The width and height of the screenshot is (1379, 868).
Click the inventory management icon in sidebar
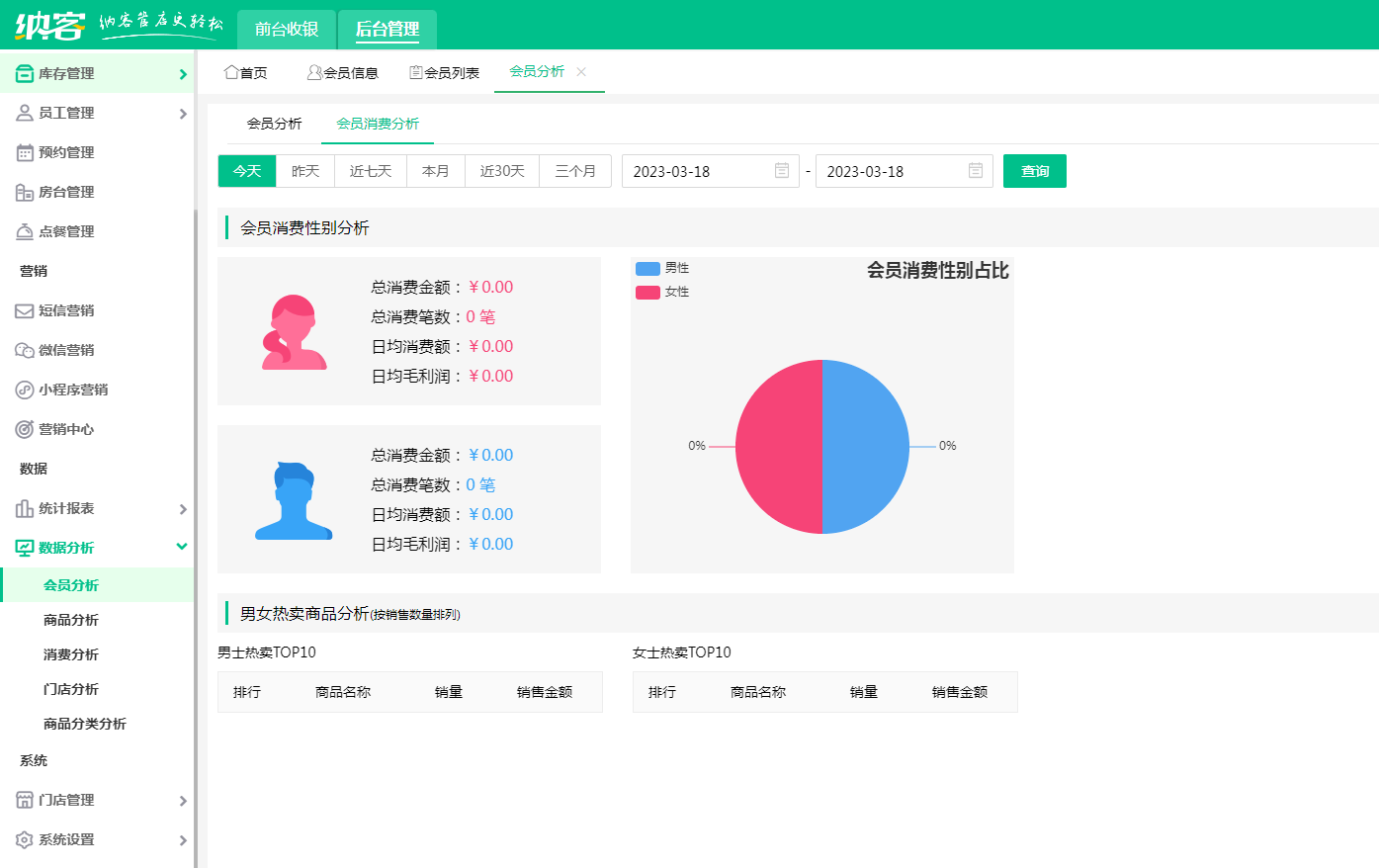(x=25, y=74)
